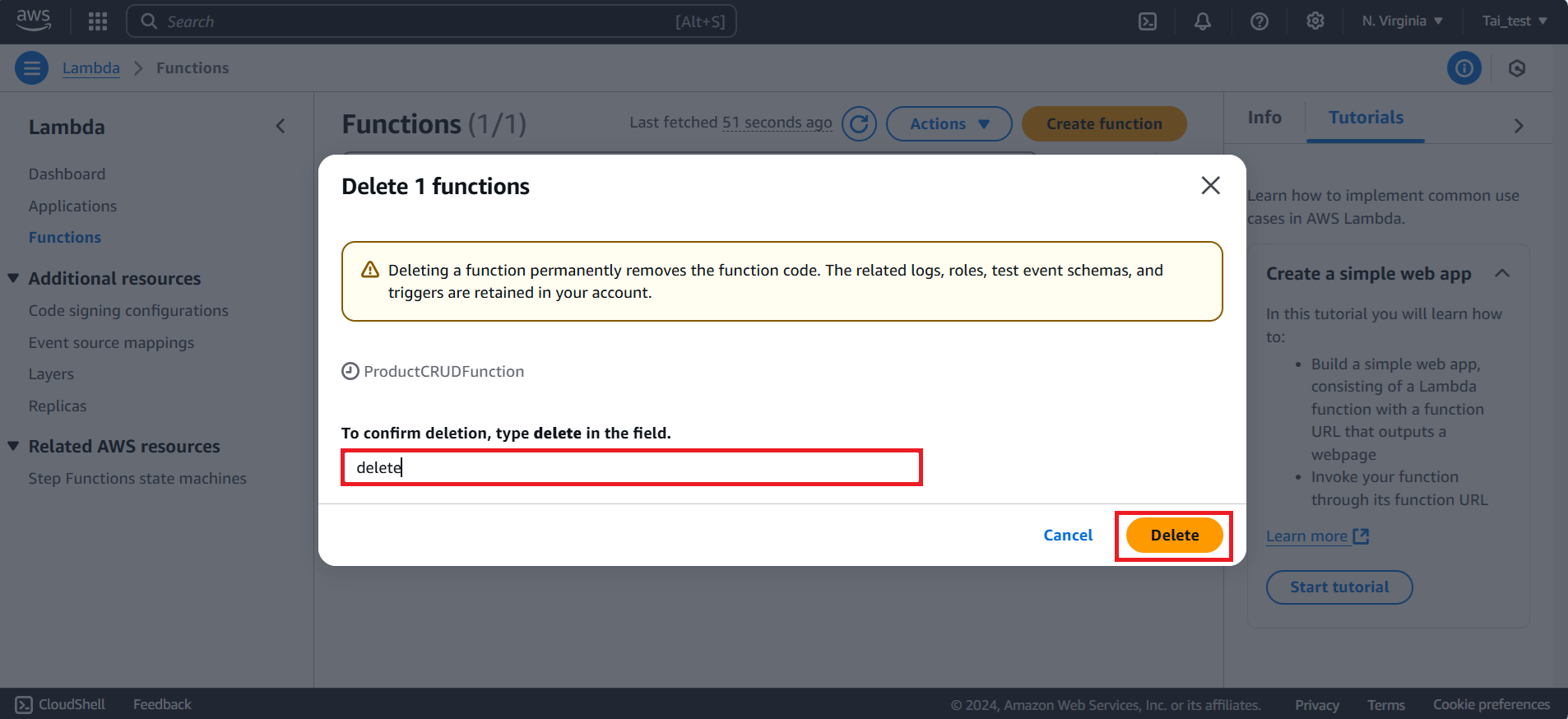Click the right arrow next to Tutorials tab

[x=1519, y=126]
